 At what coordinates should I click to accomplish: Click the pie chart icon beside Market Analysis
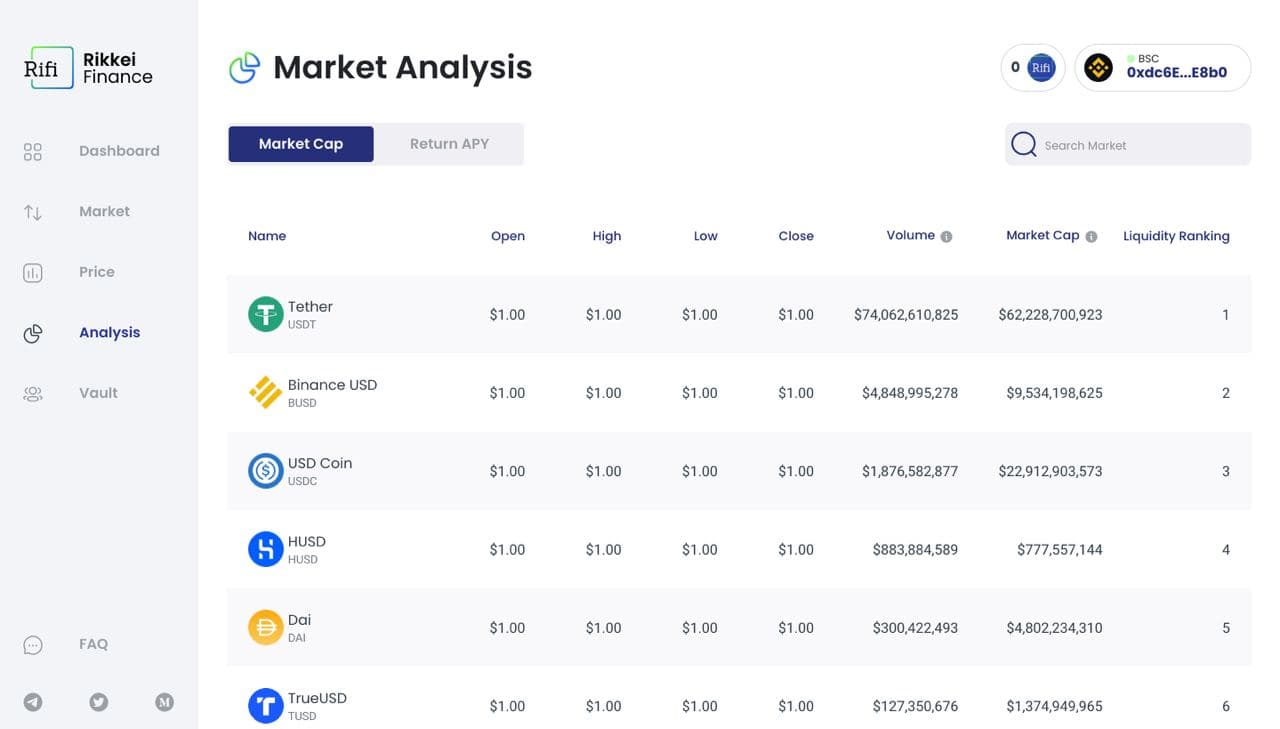pyautogui.click(x=245, y=68)
